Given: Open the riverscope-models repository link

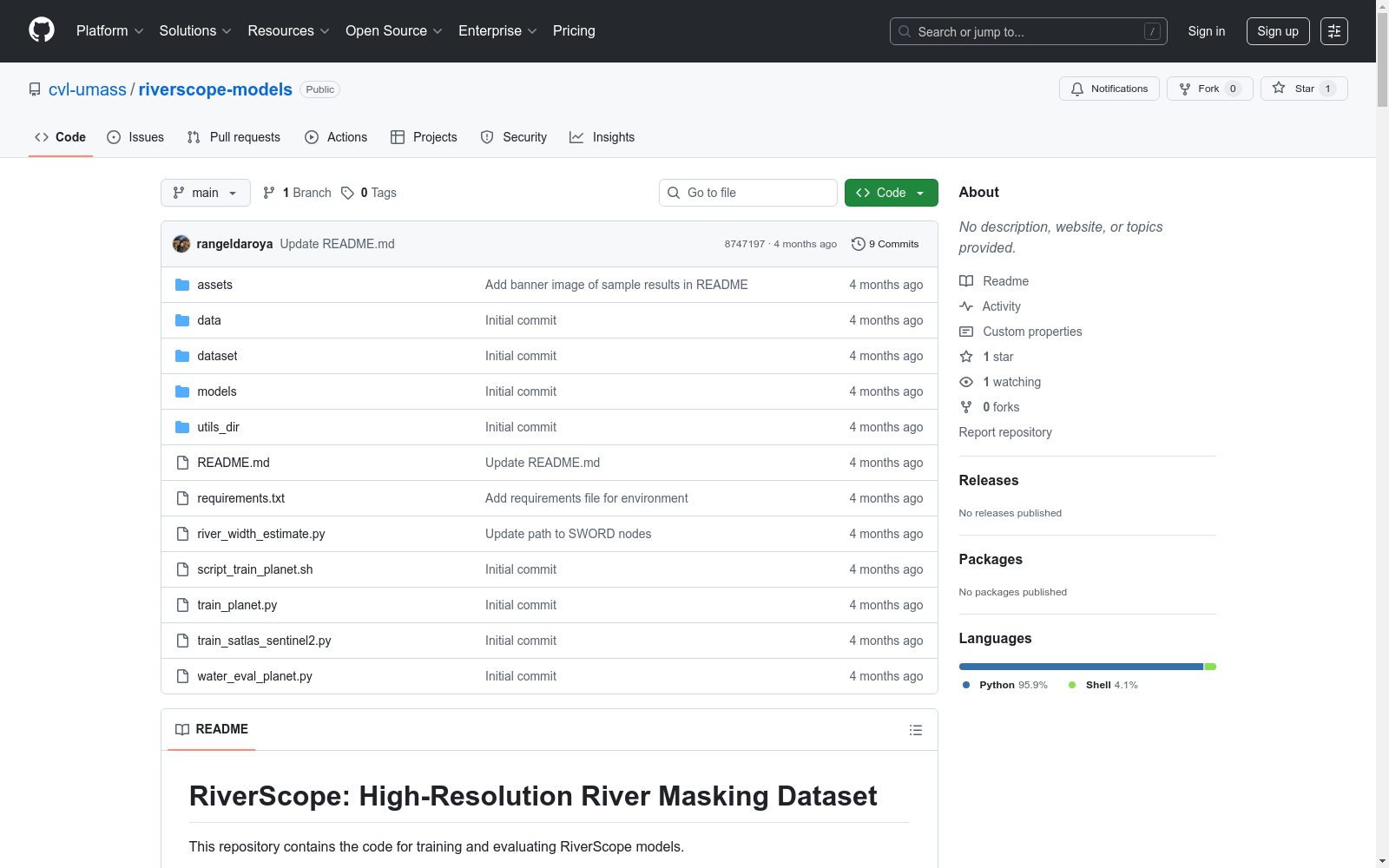Looking at the screenshot, I should (215, 89).
